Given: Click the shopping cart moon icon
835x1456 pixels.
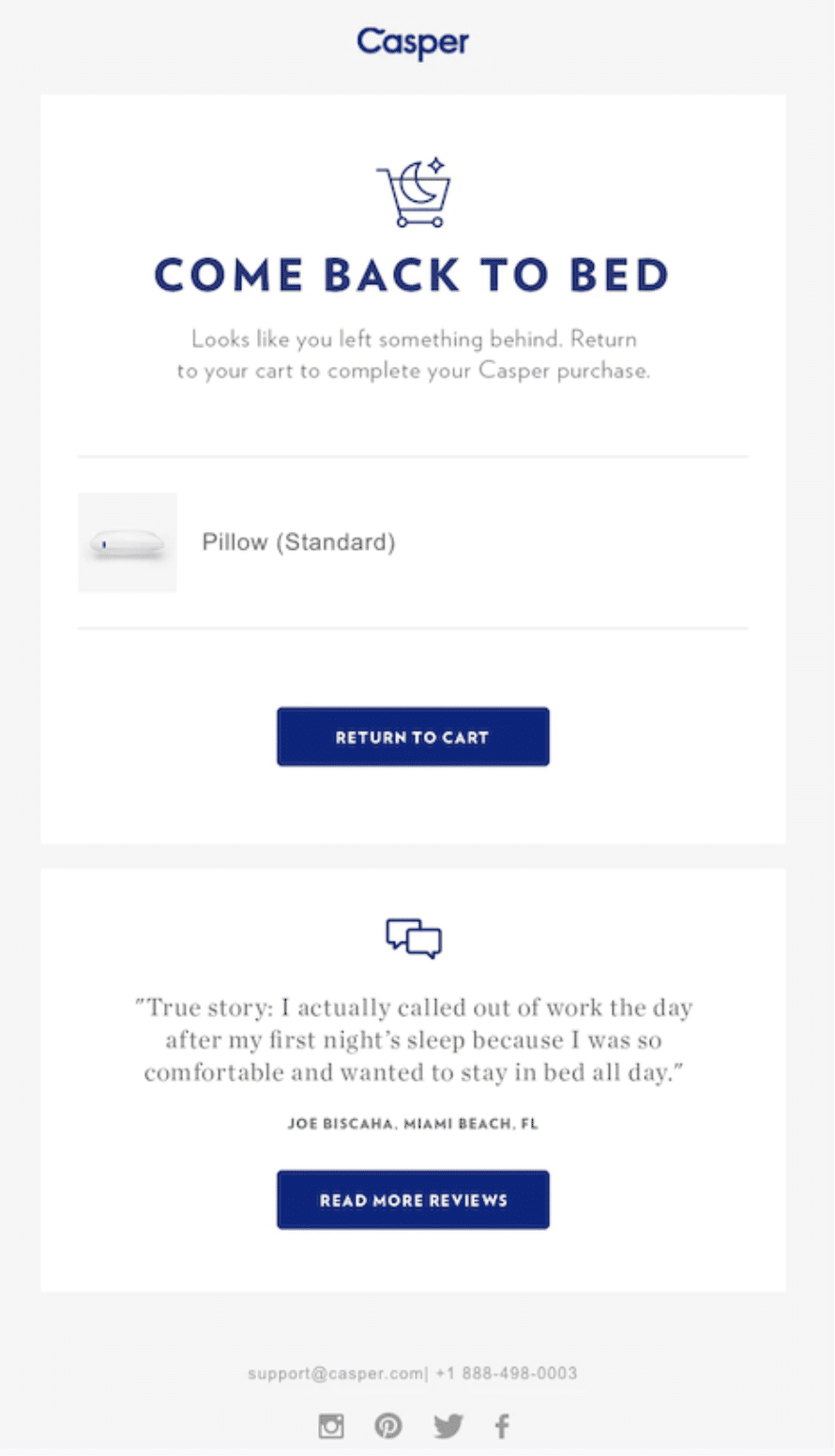Looking at the screenshot, I should [414, 192].
